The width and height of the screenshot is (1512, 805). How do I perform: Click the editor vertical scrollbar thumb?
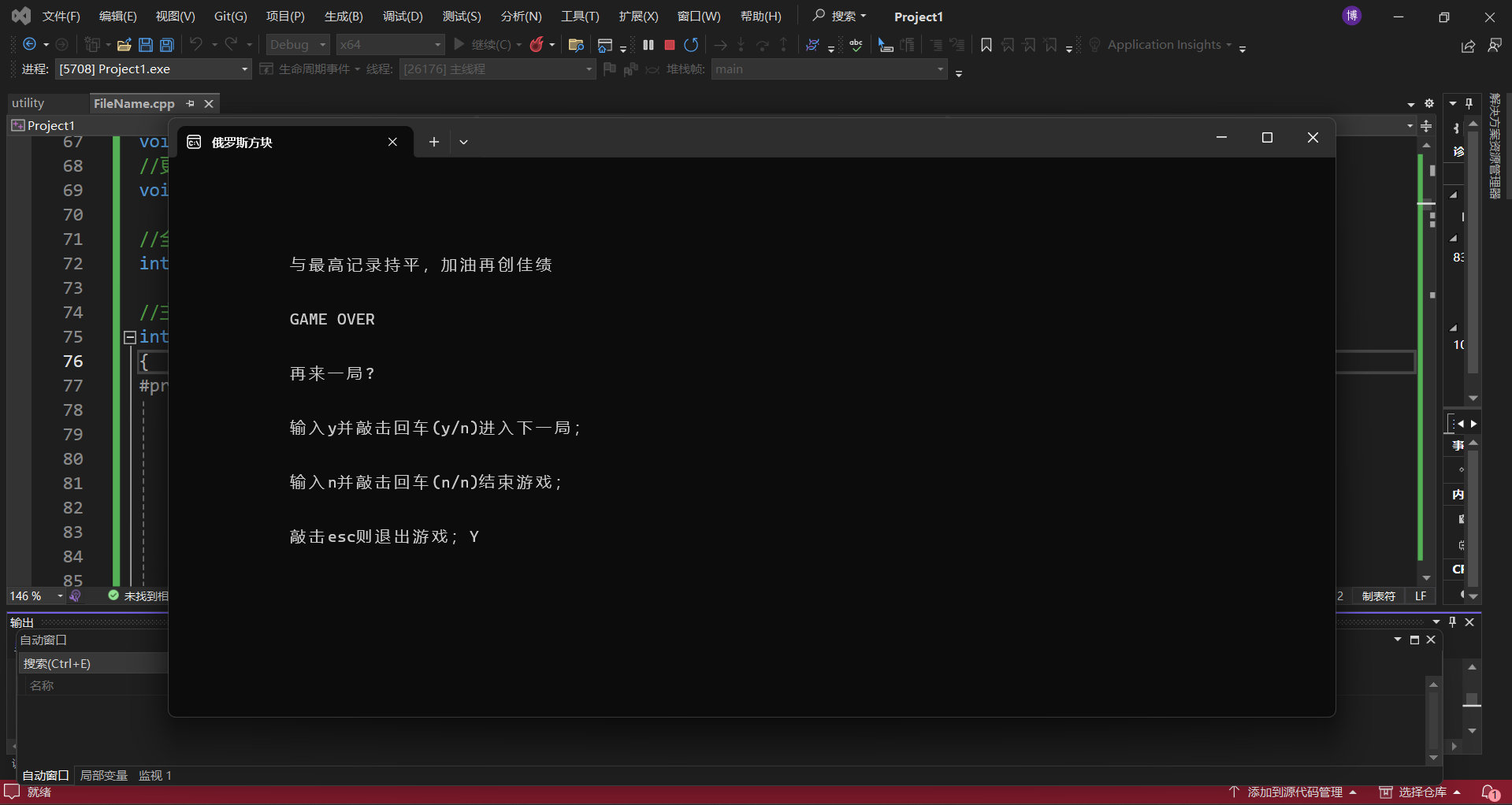(1426, 205)
